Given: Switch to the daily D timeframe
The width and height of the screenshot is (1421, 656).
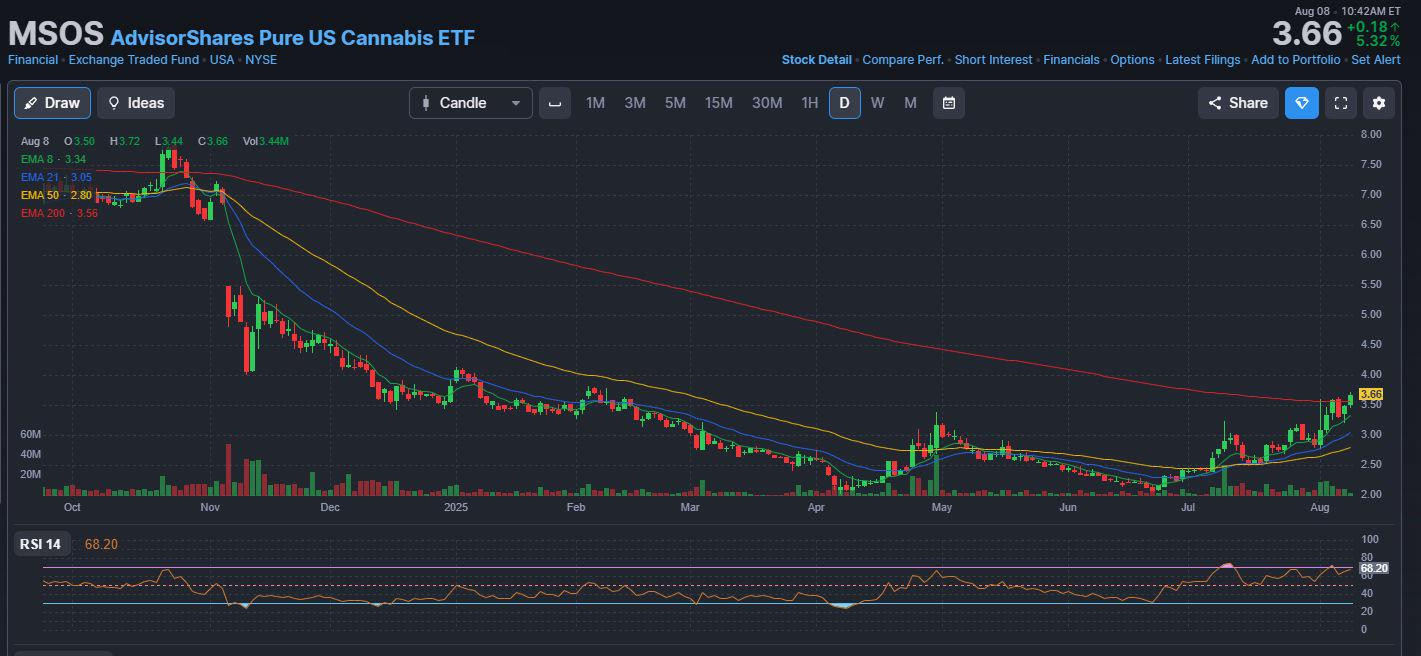Looking at the screenshot, I should [x=845, y=103].
